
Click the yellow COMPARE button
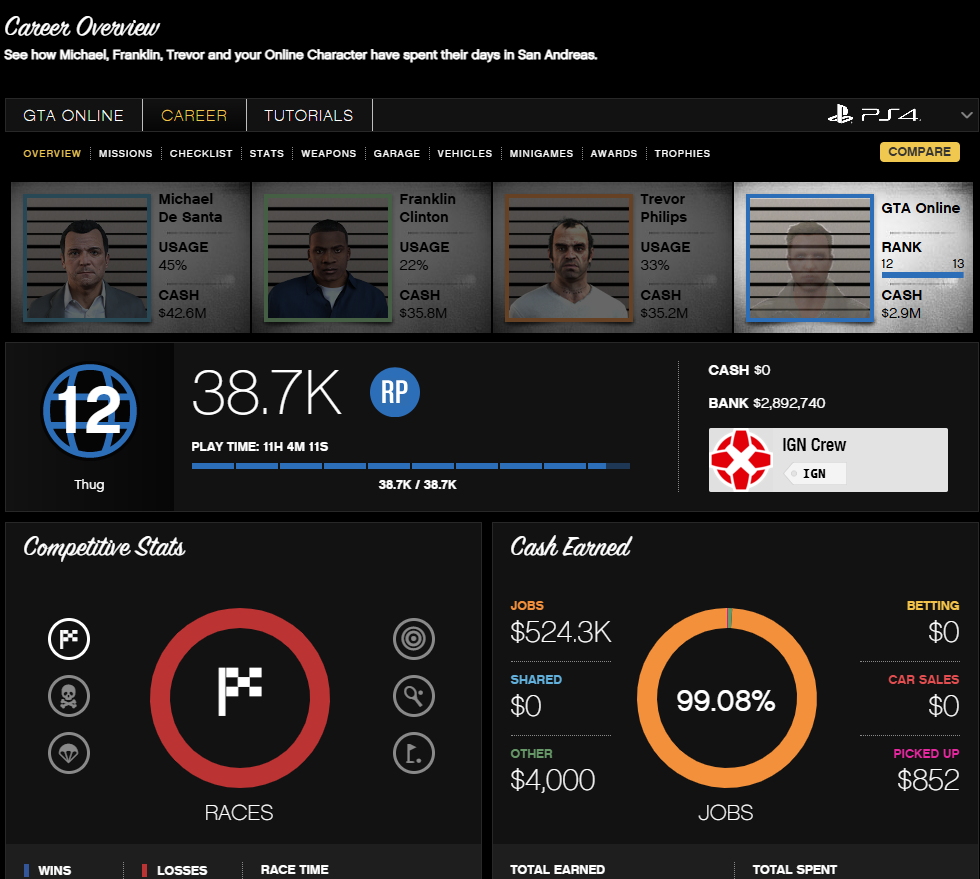point(919,152)
